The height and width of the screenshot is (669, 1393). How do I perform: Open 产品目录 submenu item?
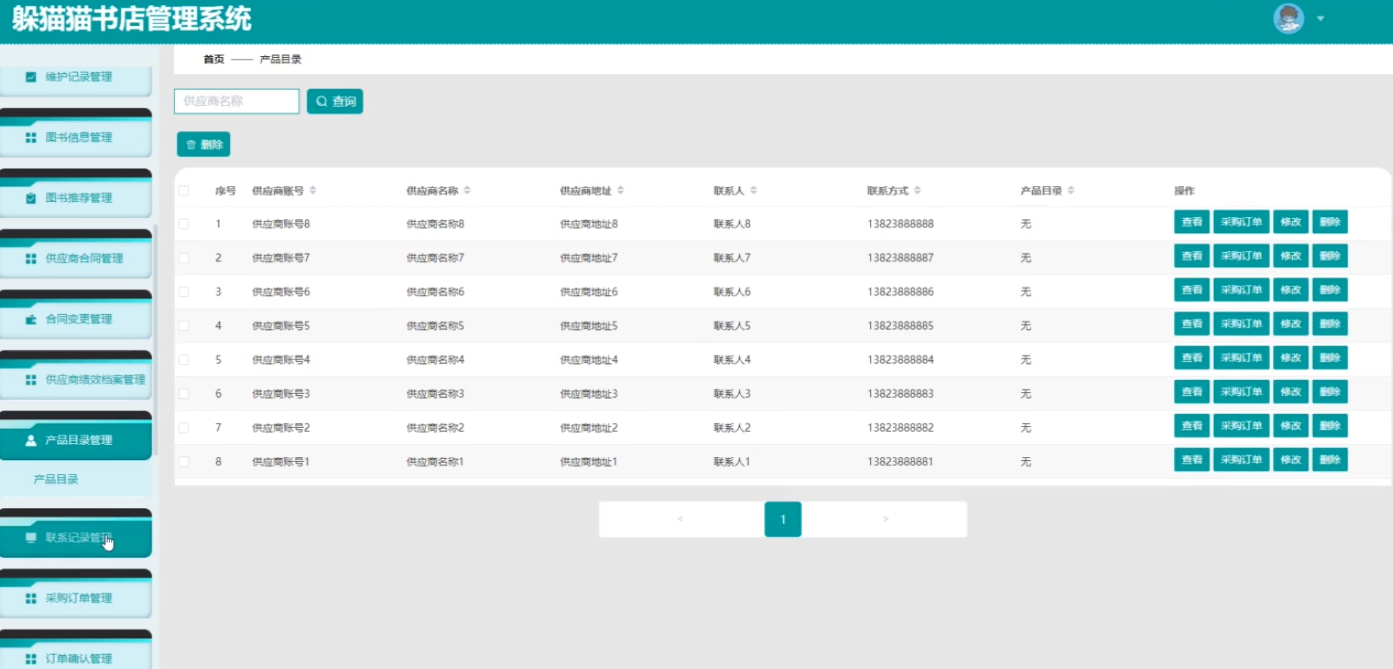pyautogui.click(x=56, y=480)
